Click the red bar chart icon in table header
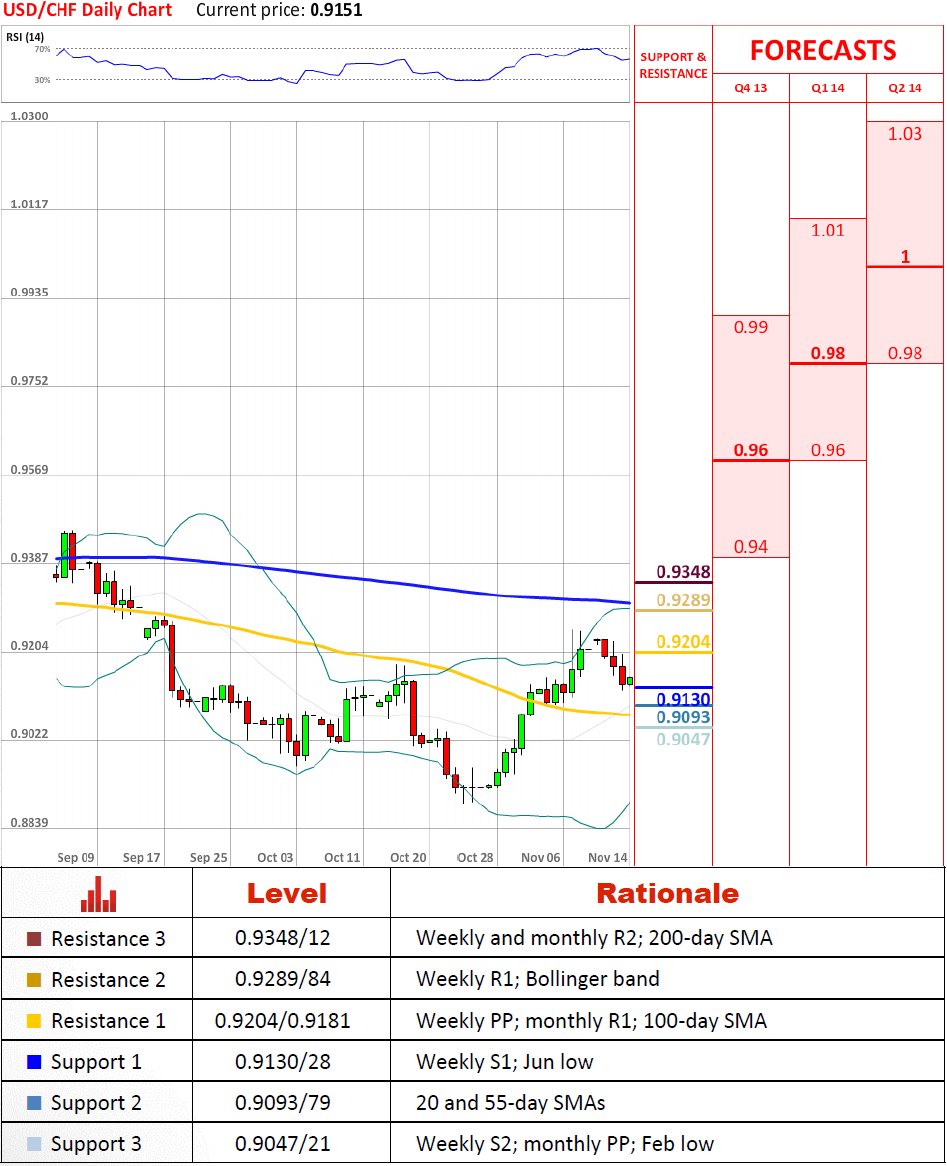The width and height of the screenshot is (947, 1166). point(99,893)
